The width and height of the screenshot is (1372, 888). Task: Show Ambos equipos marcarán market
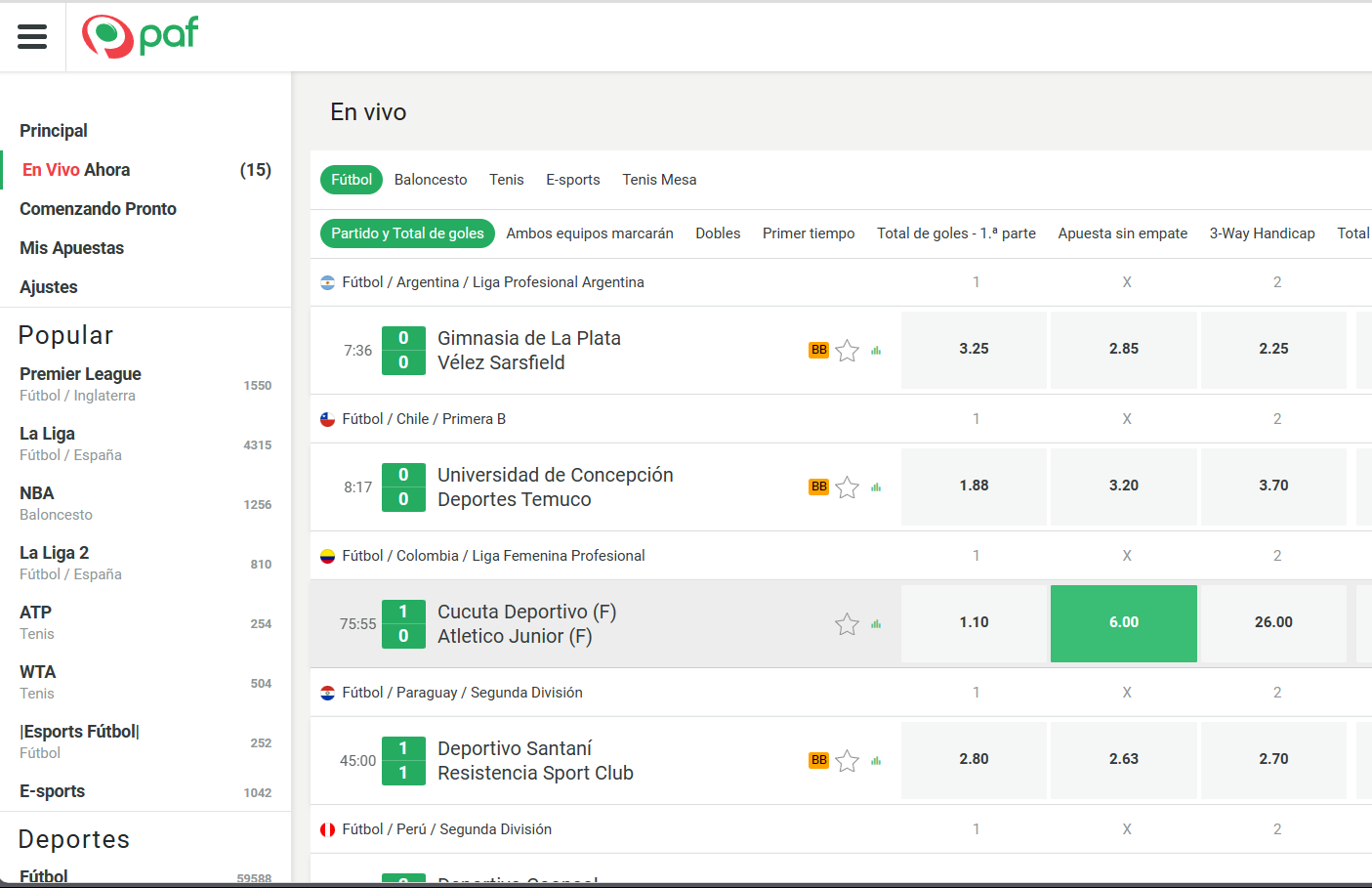pyautogui.click(x=590, y=233)
